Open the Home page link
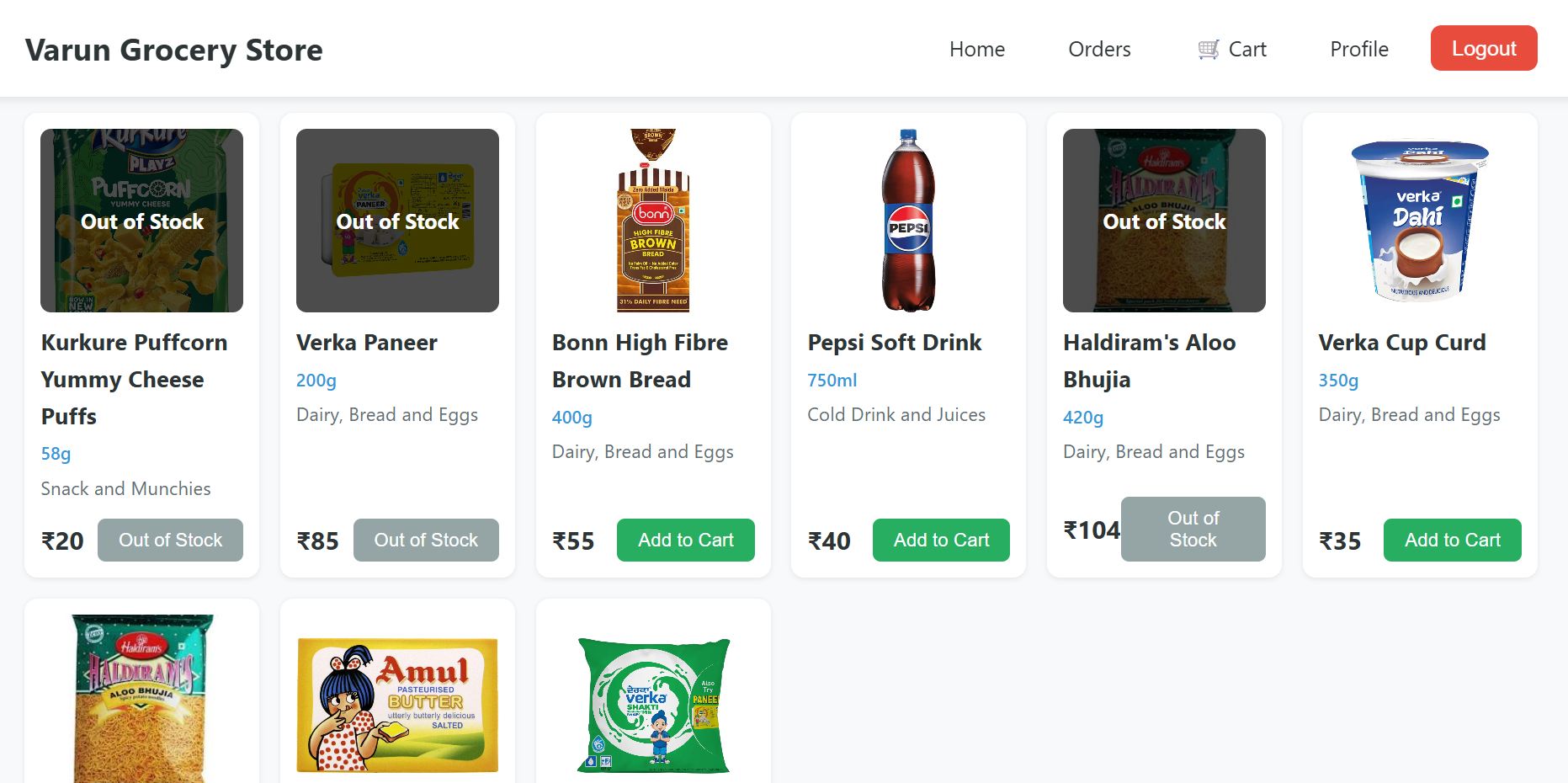 click(976, 50)
